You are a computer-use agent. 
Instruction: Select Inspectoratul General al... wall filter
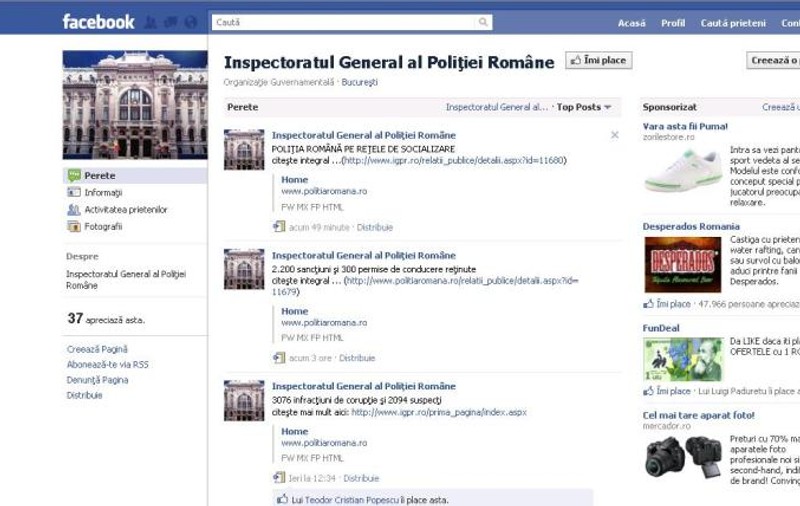tap(496, 107)
